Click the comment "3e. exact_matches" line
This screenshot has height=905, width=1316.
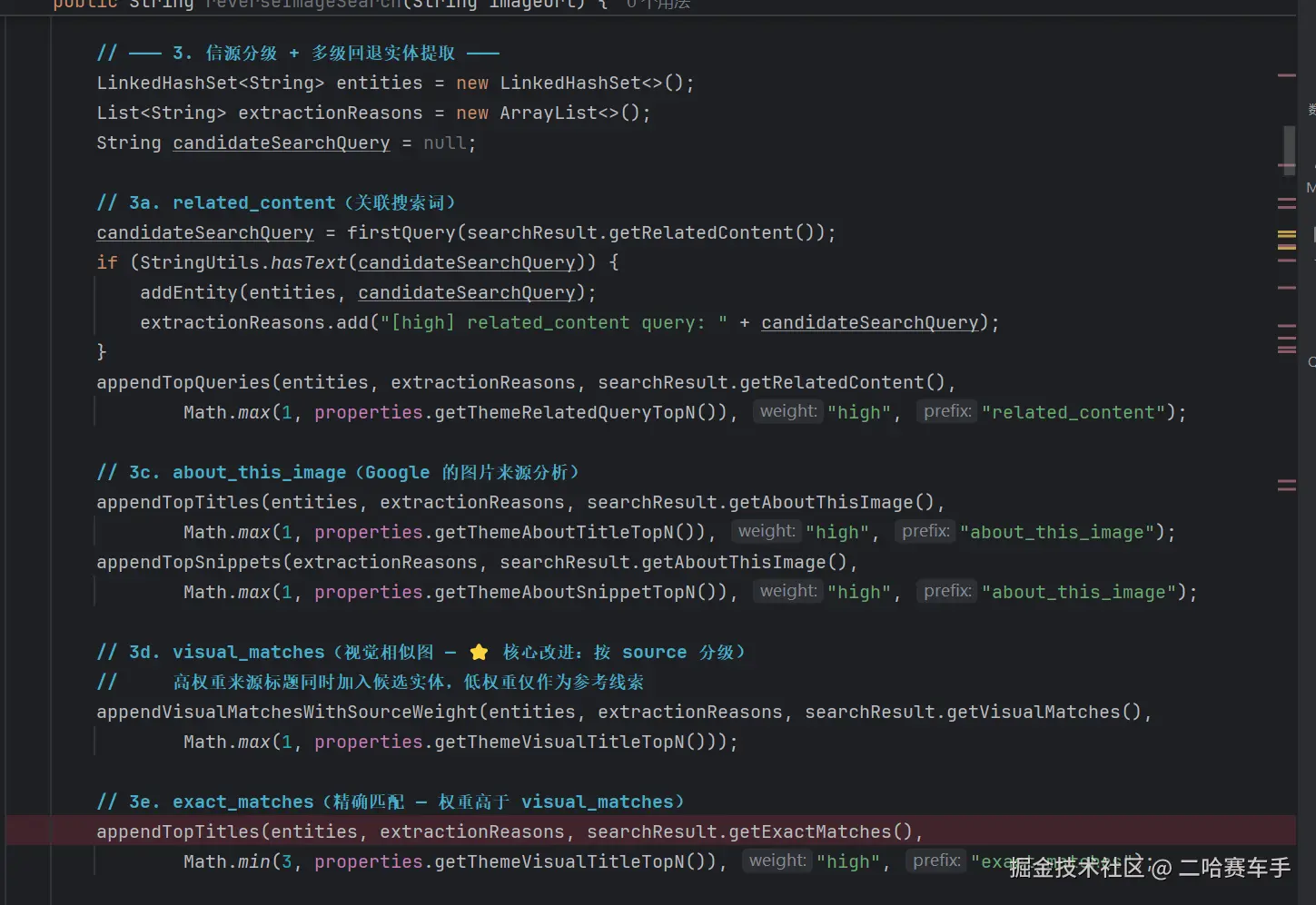391,802
